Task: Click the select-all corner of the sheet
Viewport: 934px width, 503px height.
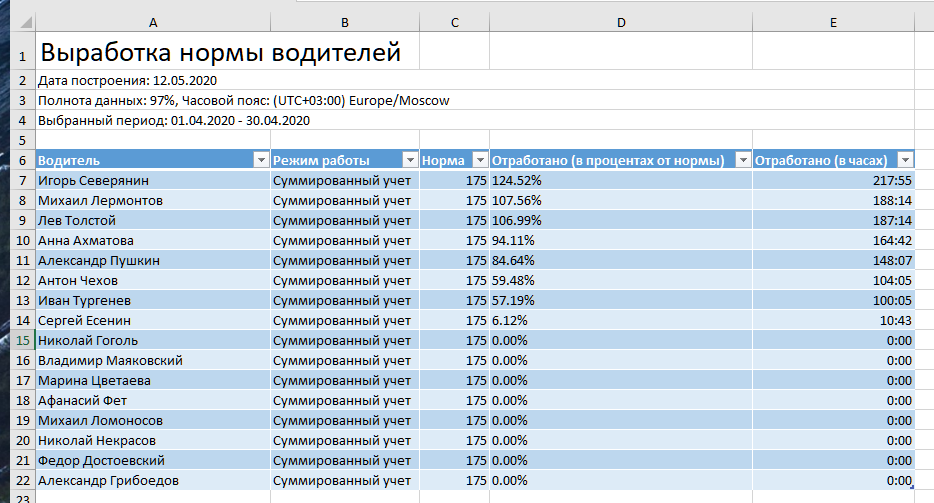Action: click(17, 22)
